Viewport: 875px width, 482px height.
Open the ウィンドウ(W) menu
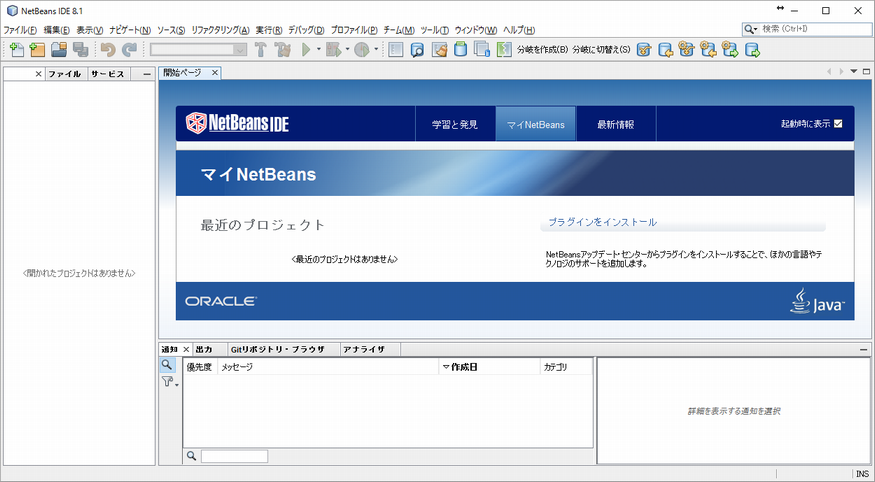(475, 30)
